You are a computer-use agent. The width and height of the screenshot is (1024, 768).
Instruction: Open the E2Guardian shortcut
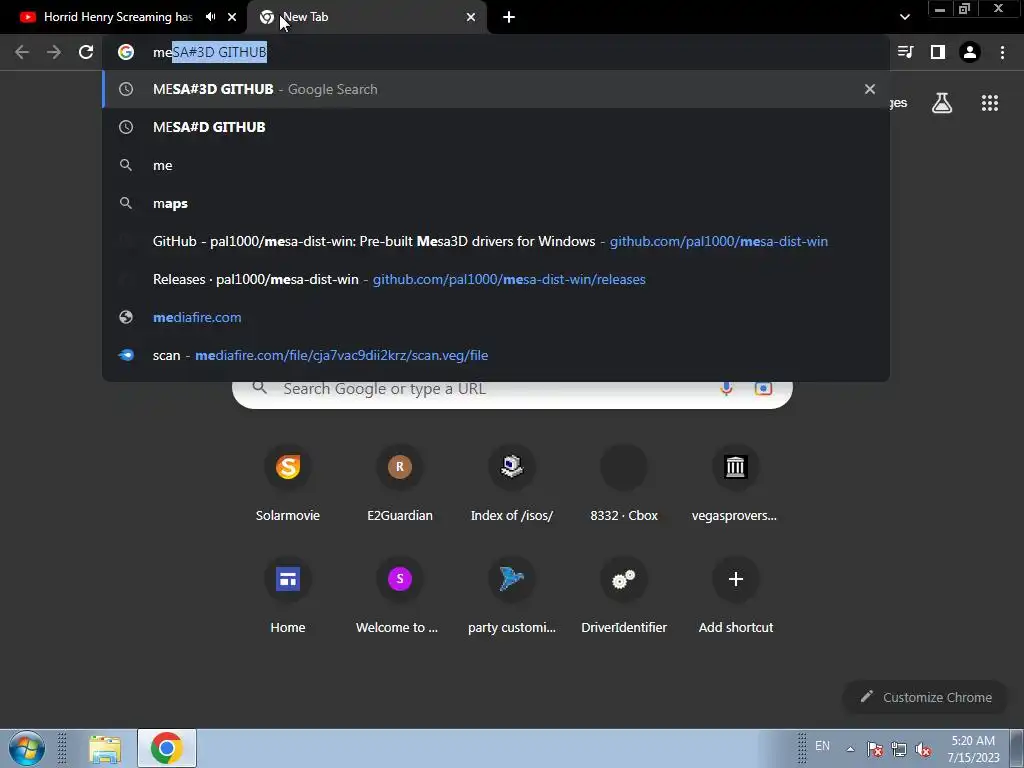[x=400, y=485]
